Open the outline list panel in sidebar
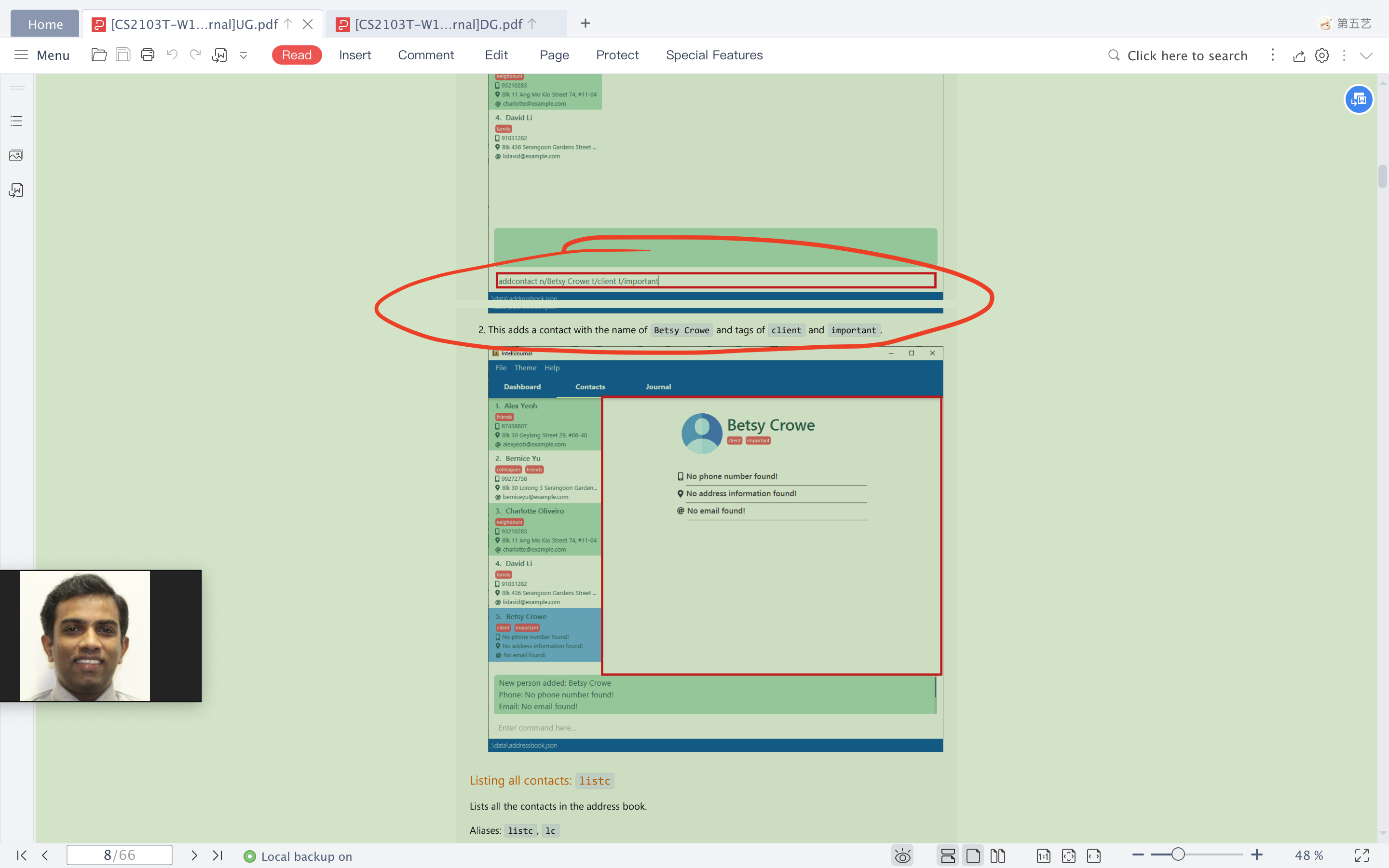This screenshot has width=1389, height=868. [16, 121]
